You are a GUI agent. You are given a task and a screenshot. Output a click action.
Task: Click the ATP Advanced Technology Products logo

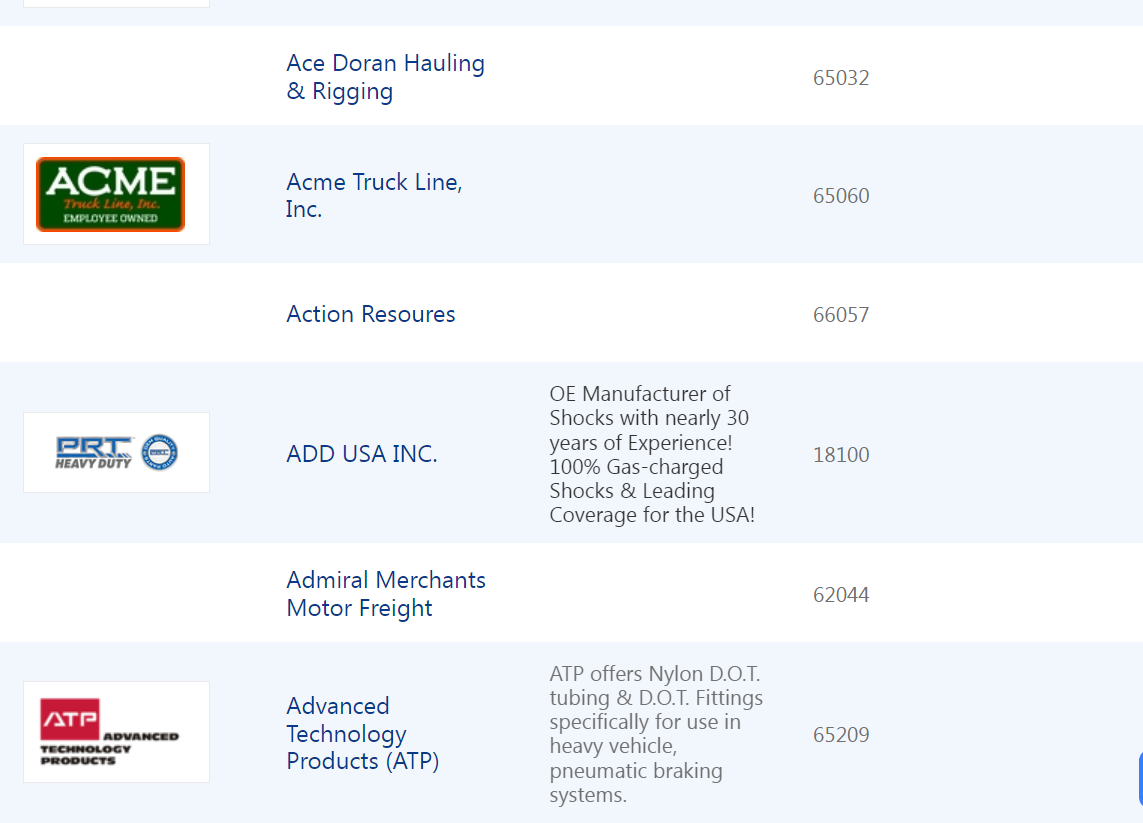point(110,732)
